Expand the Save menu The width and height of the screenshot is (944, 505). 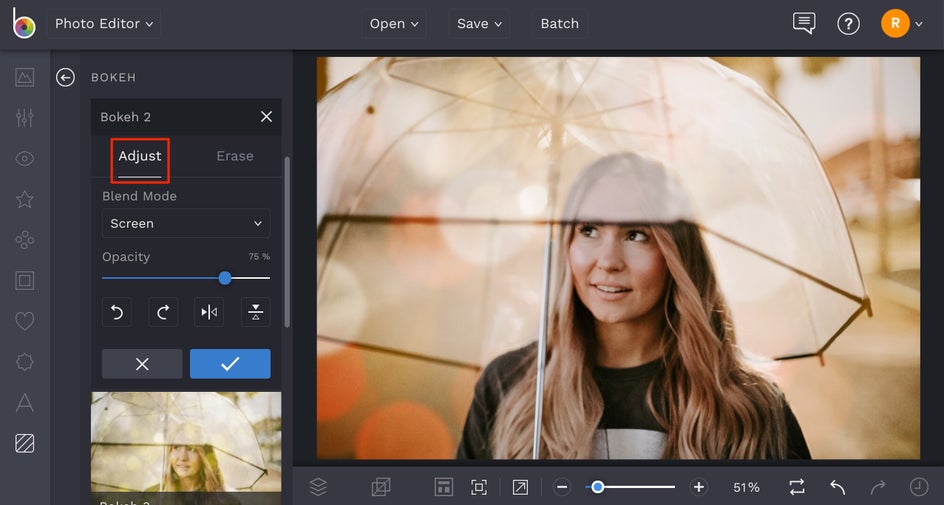coord(479,24)
